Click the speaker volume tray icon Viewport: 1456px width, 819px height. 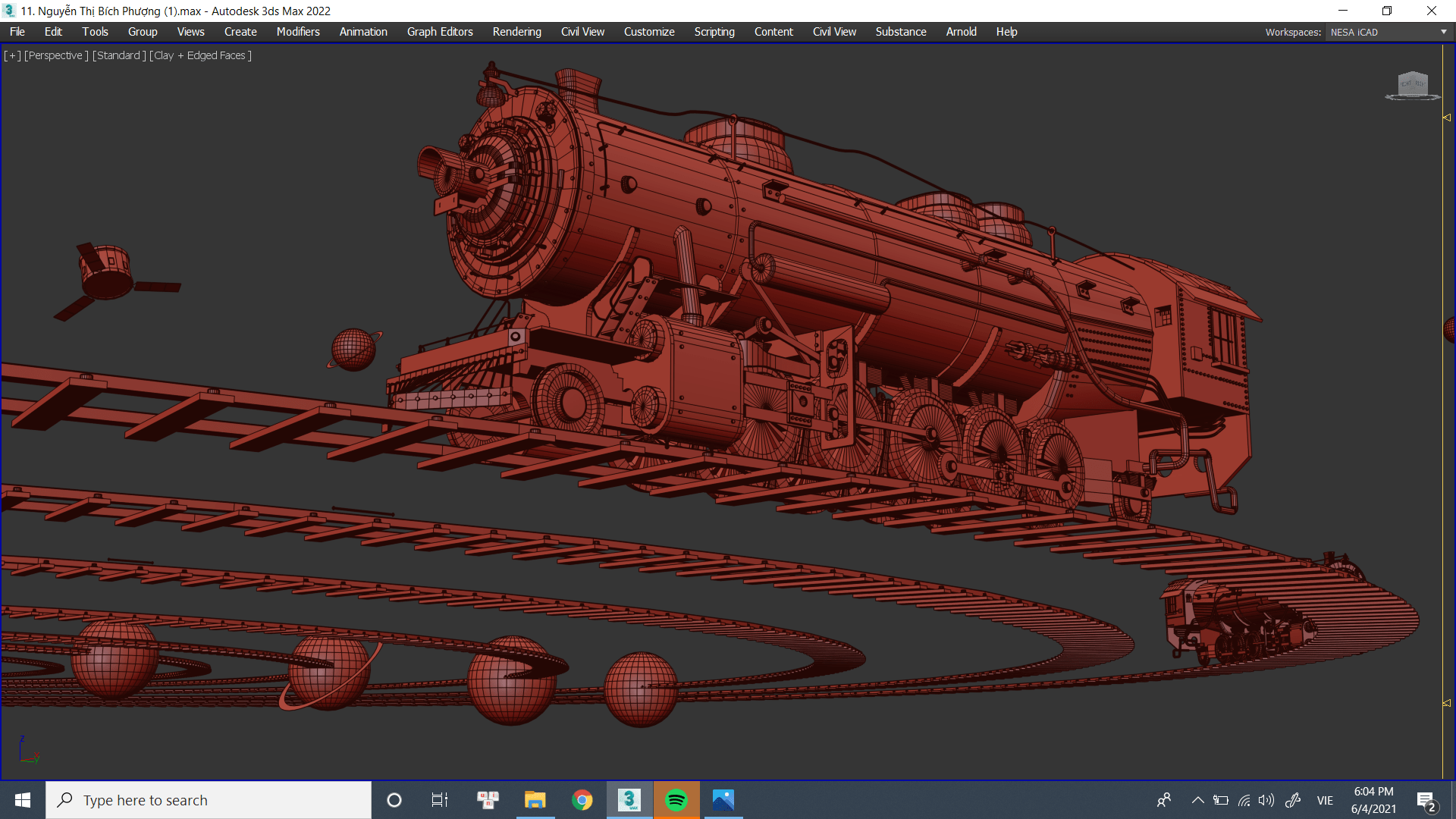(x=1266, y=800)
